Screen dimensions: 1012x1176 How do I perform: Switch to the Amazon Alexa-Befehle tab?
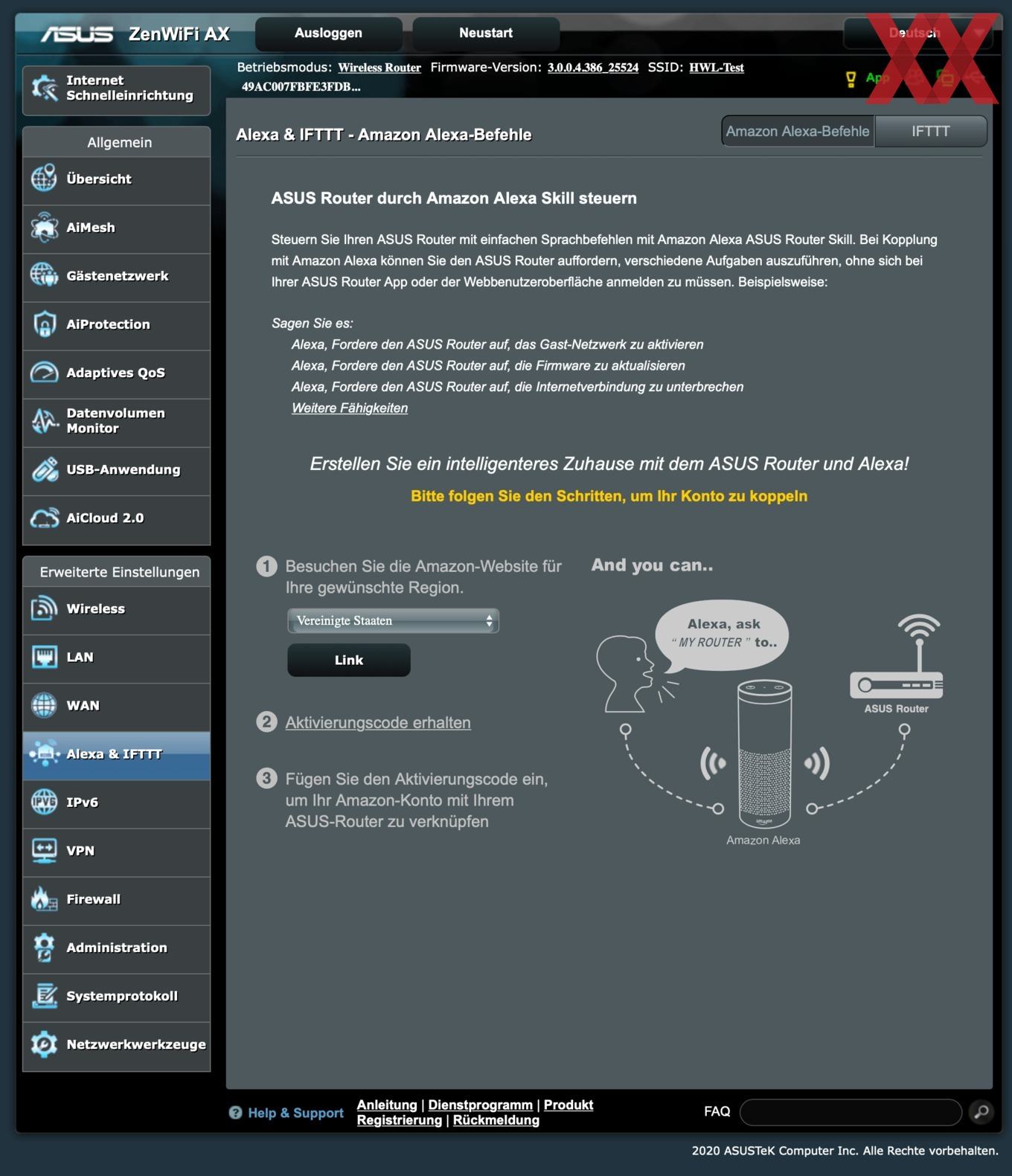[798, 131]
